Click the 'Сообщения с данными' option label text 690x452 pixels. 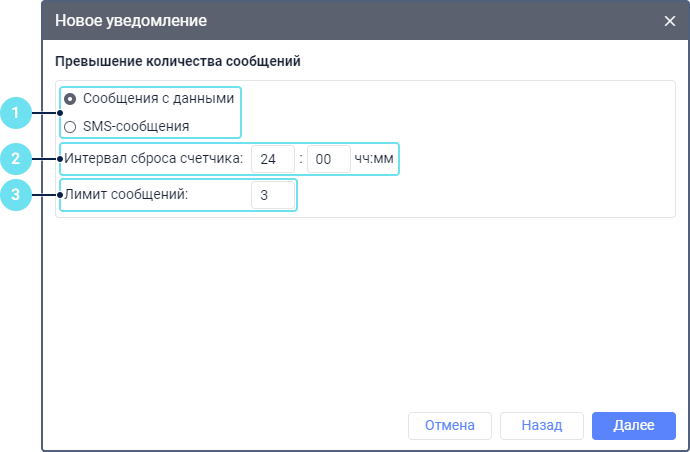[x=158, y=99]
